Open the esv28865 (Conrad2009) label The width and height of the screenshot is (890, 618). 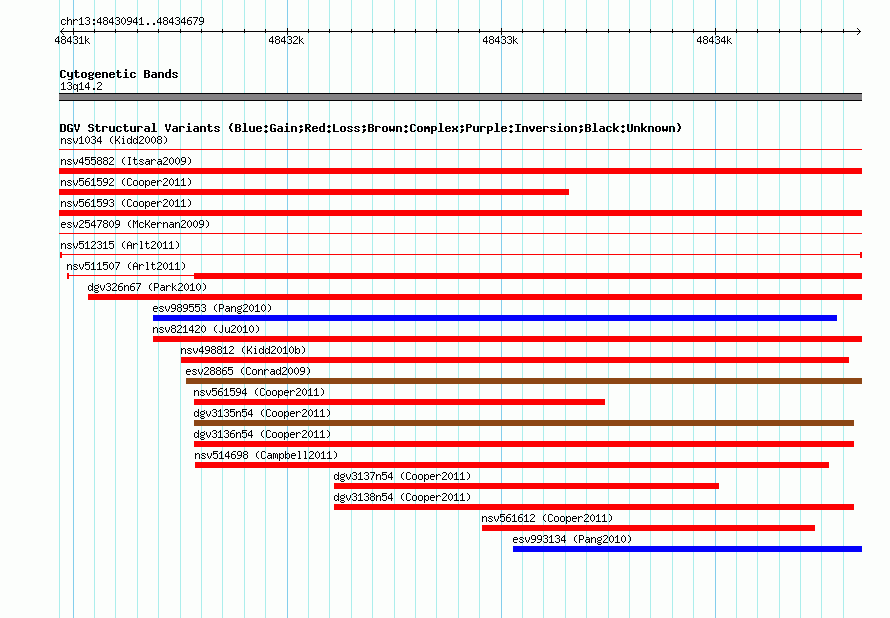248,371
